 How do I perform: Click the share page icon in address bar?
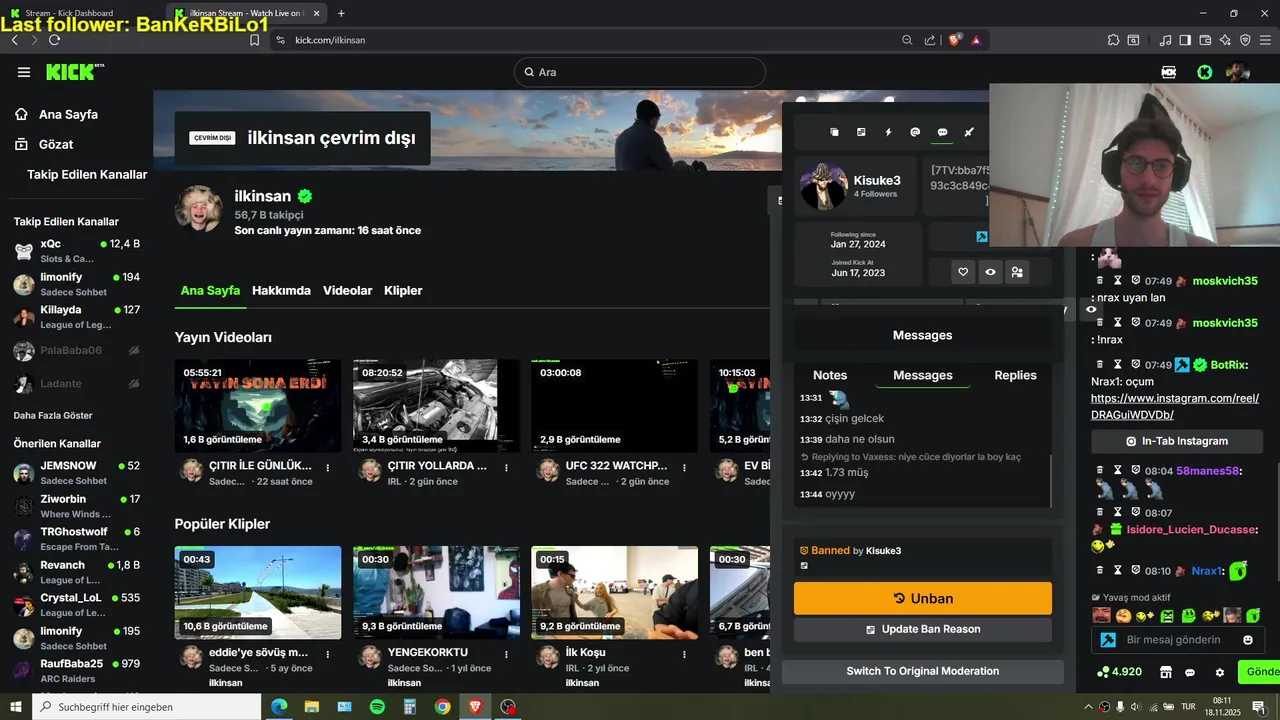(x=930, y=40)
